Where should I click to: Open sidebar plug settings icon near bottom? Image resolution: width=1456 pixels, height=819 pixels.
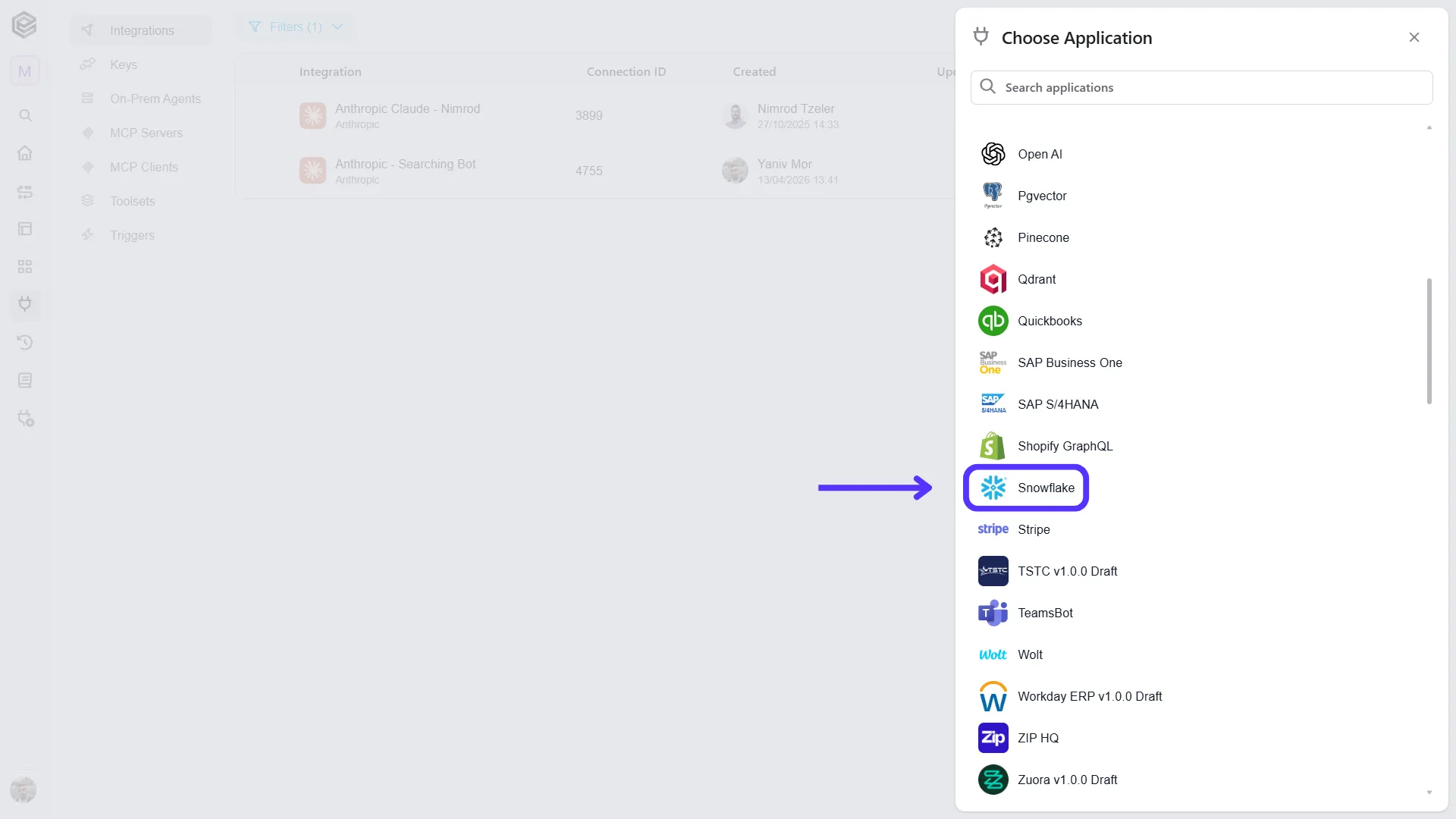pos(26,418)
